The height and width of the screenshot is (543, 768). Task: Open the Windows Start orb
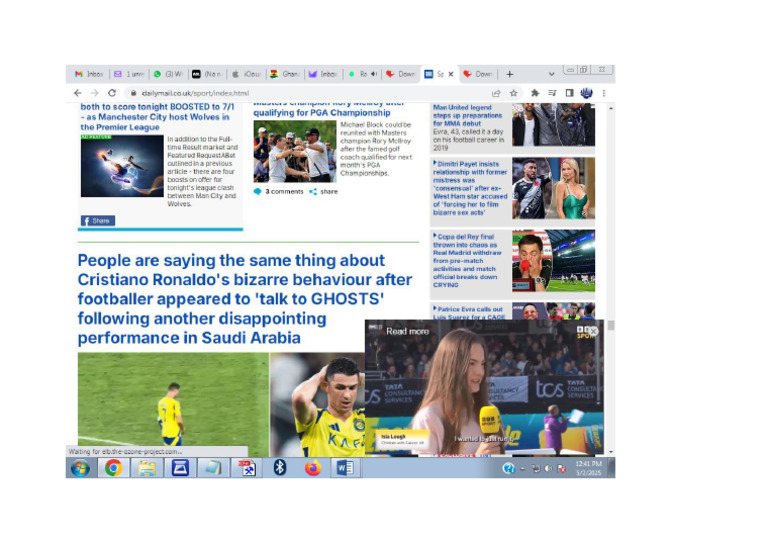80,469
